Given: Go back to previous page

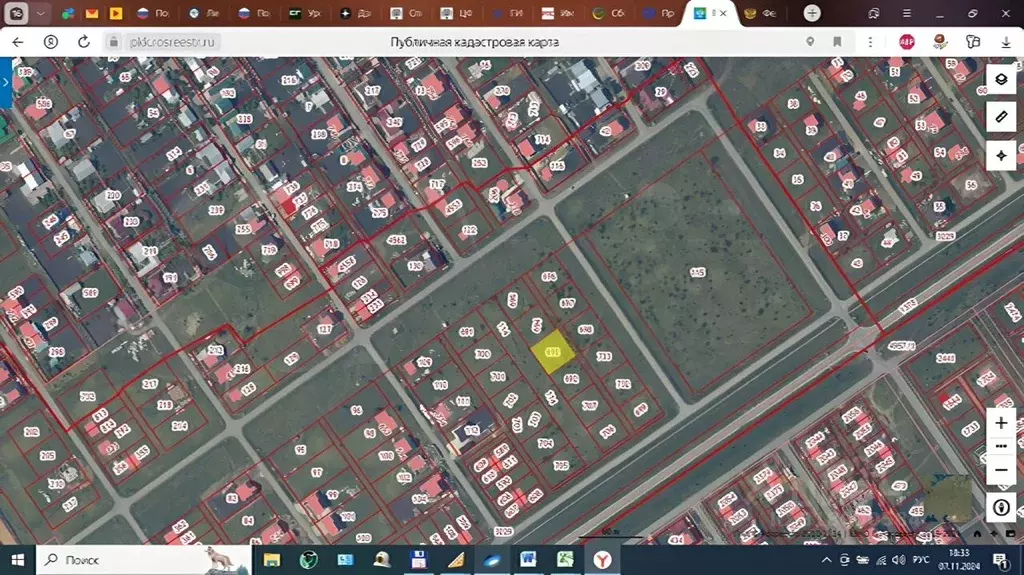Looking at the screenshot, I should pyautogui.click(x=18, y=42).
